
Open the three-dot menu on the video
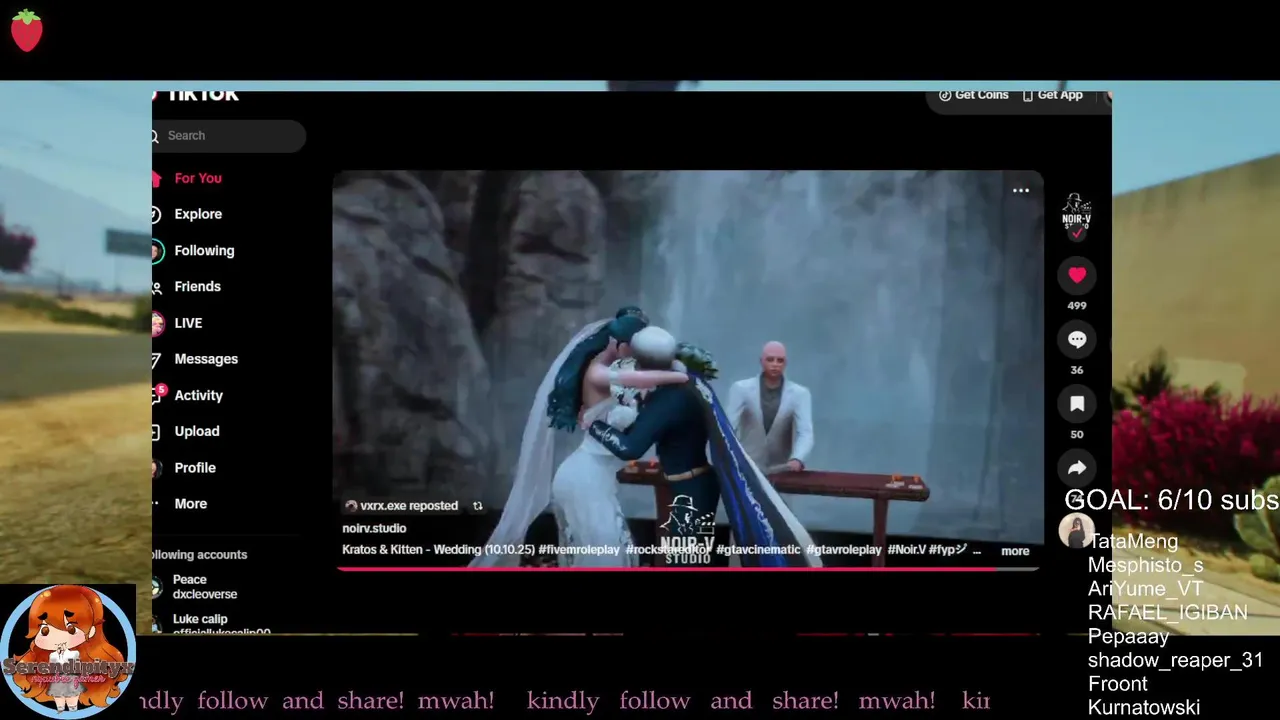(1021, 190)
